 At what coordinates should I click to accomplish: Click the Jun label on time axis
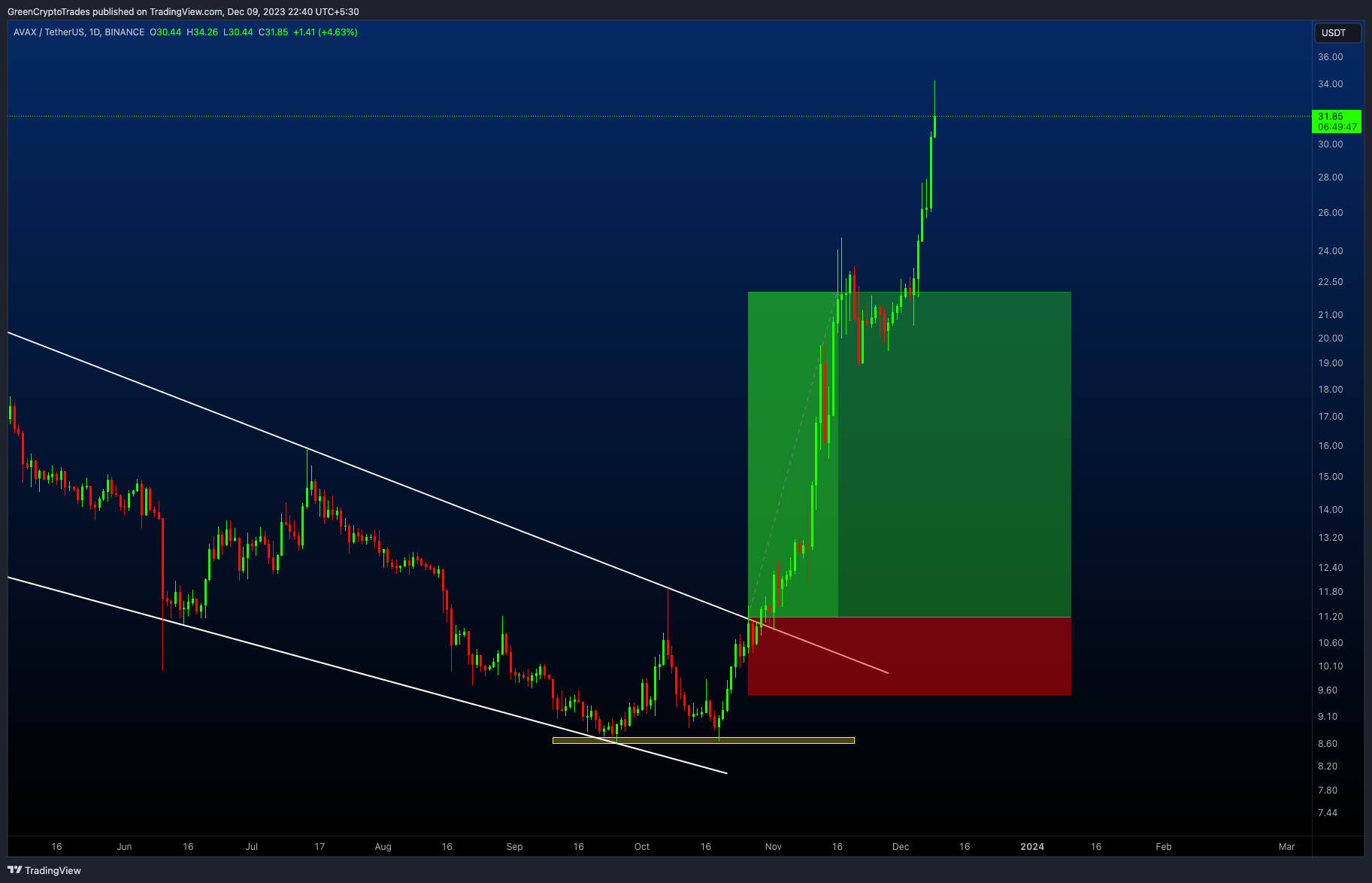click(x=124, y=847)
